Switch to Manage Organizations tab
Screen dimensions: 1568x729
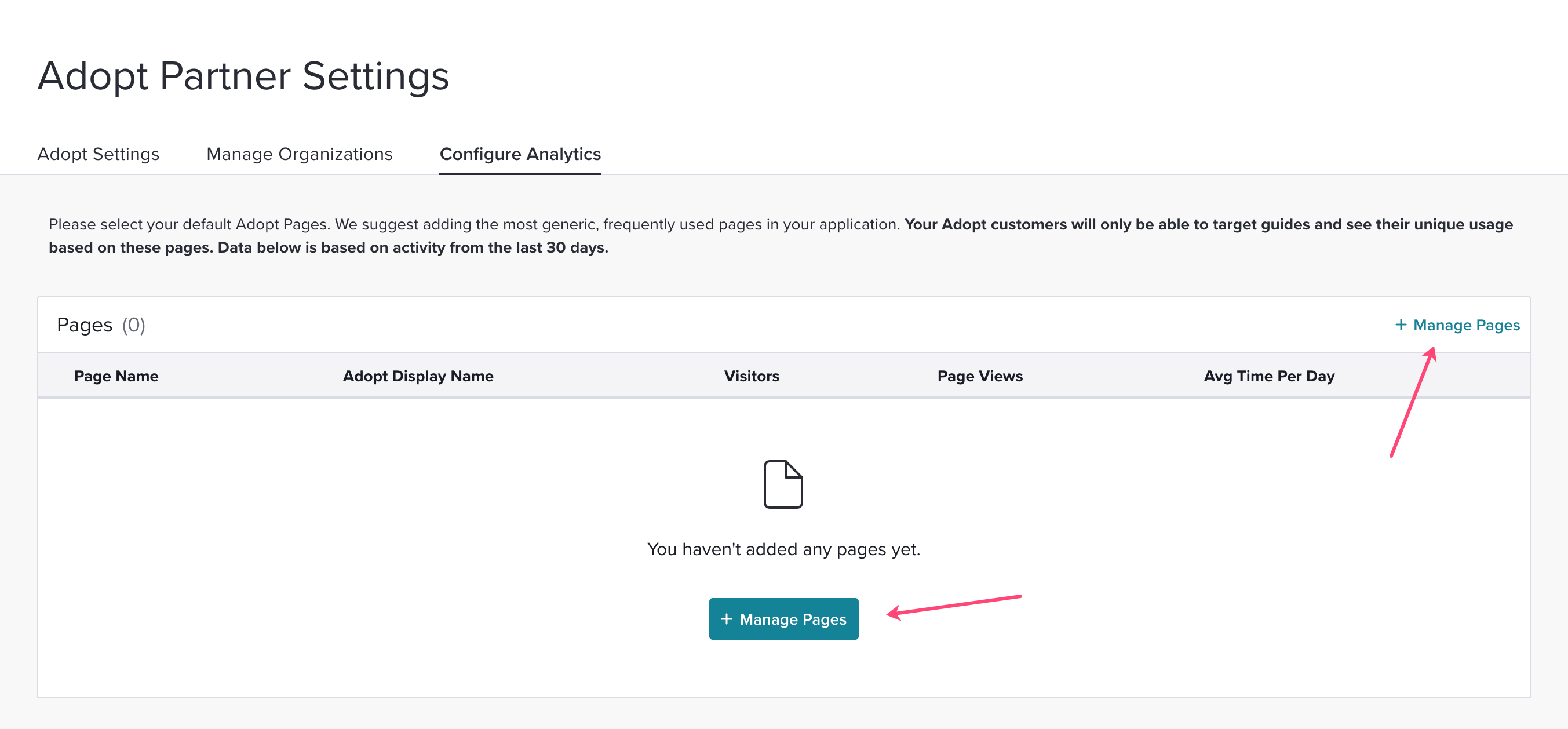click(x=300, y=154)
